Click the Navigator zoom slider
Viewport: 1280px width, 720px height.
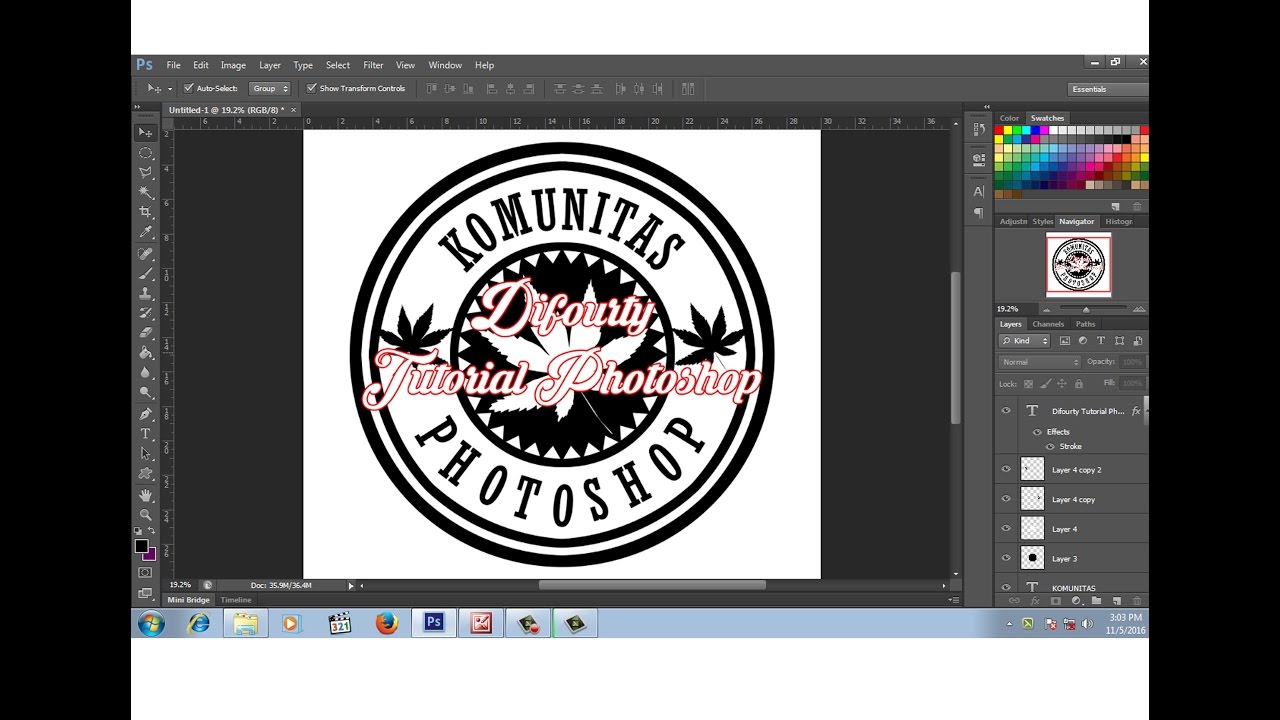1086,309
